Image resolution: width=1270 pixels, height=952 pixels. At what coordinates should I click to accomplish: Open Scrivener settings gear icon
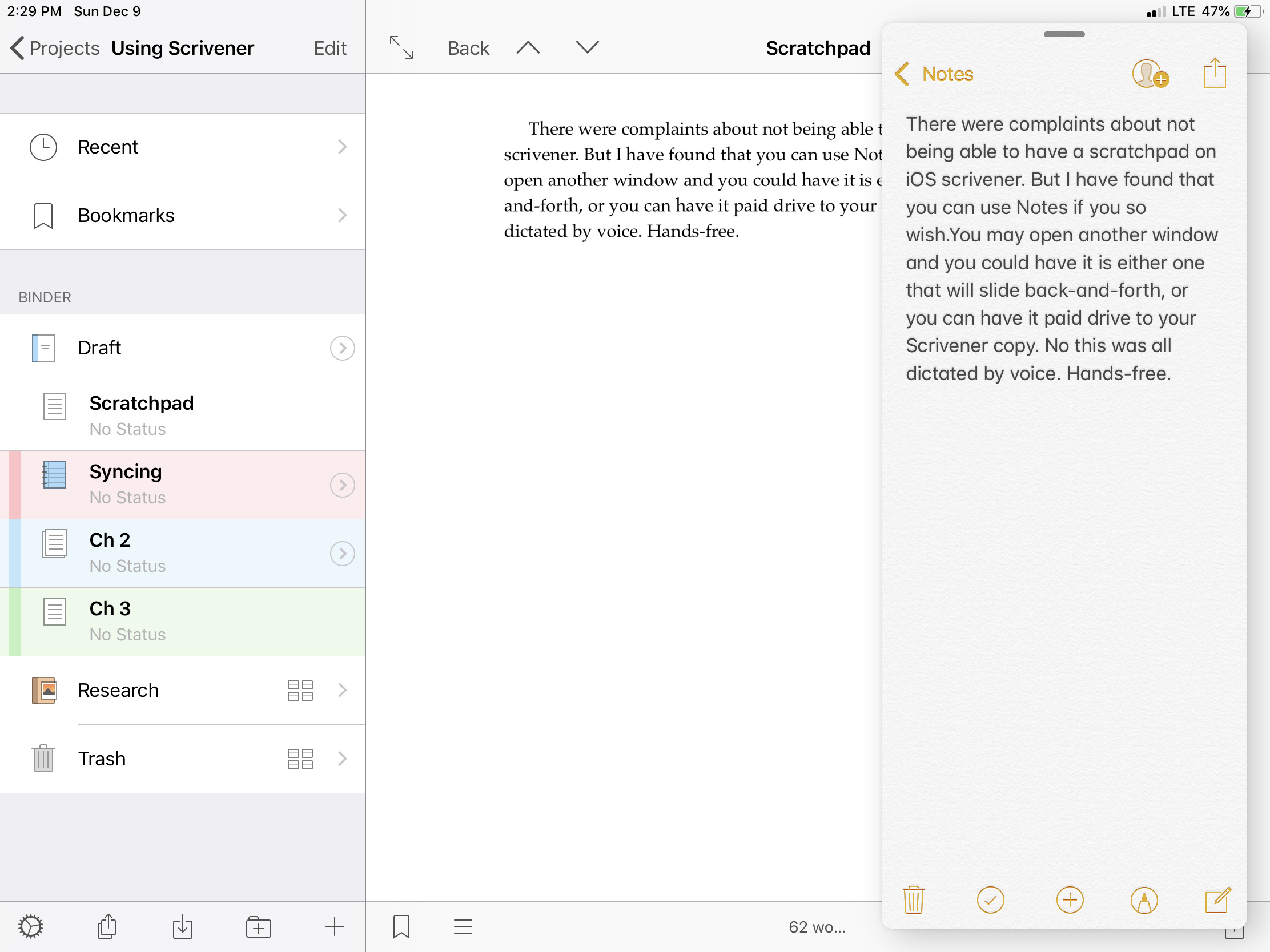(30, 926)
